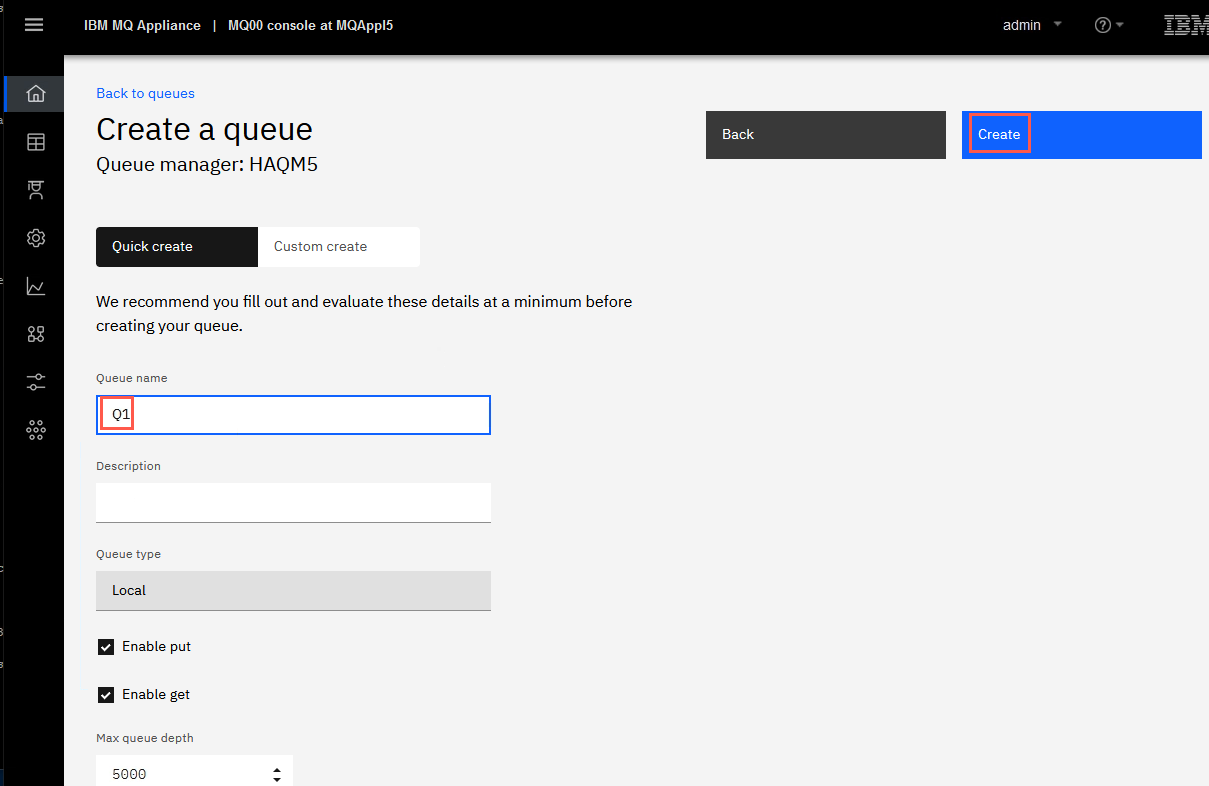Screen dimensions: 1209x786
Task: Click the IBM MQ Appliance title
Action: tap(142, 25)
